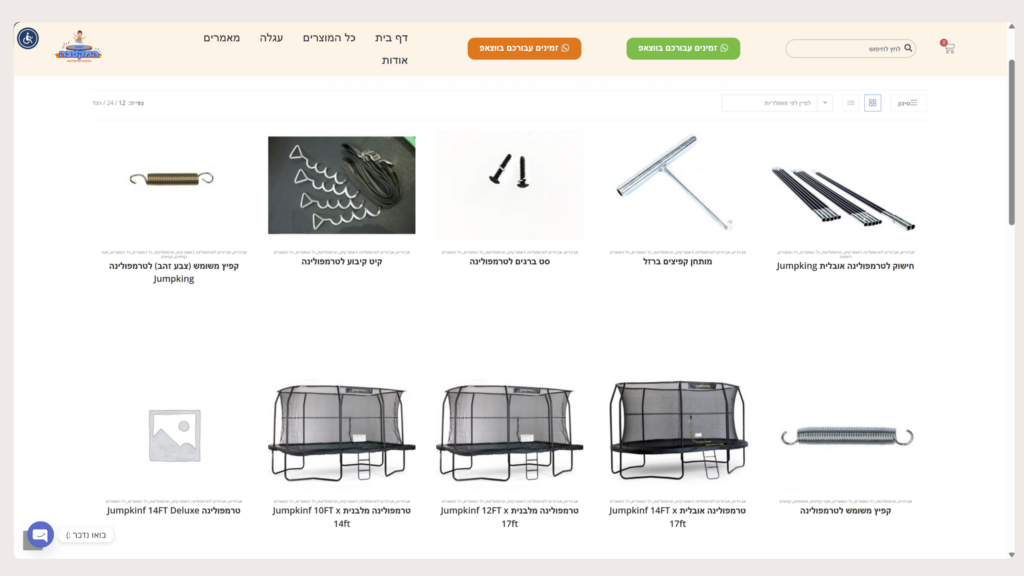Click the search magnifier icon

(908, 48)
